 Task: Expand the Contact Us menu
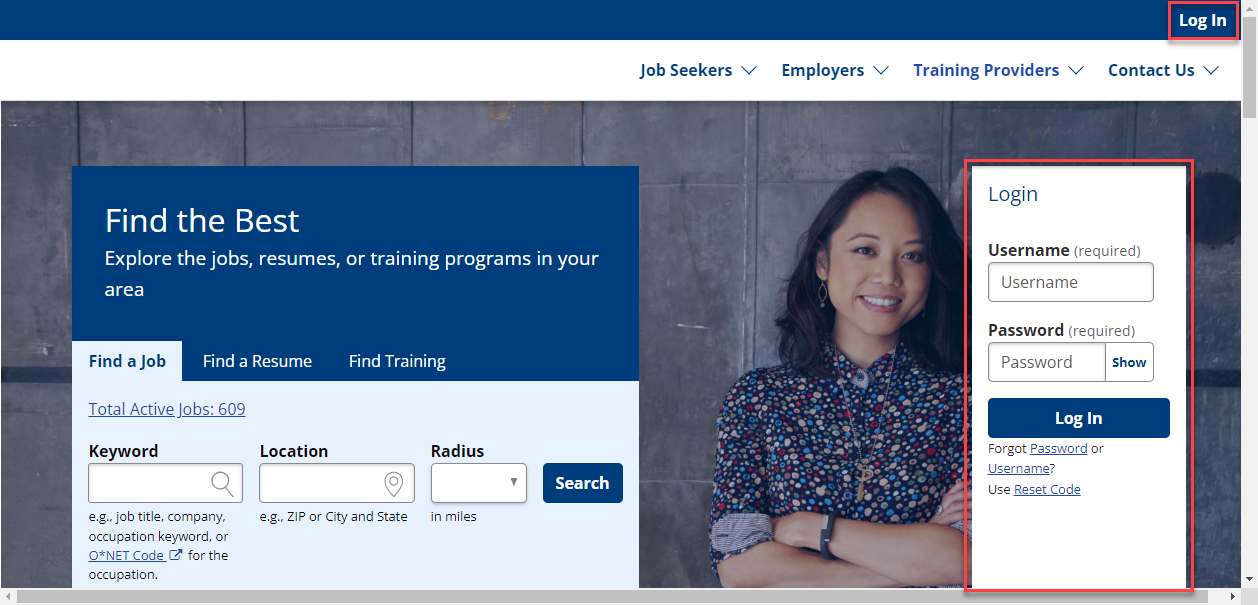(1163, 70)
